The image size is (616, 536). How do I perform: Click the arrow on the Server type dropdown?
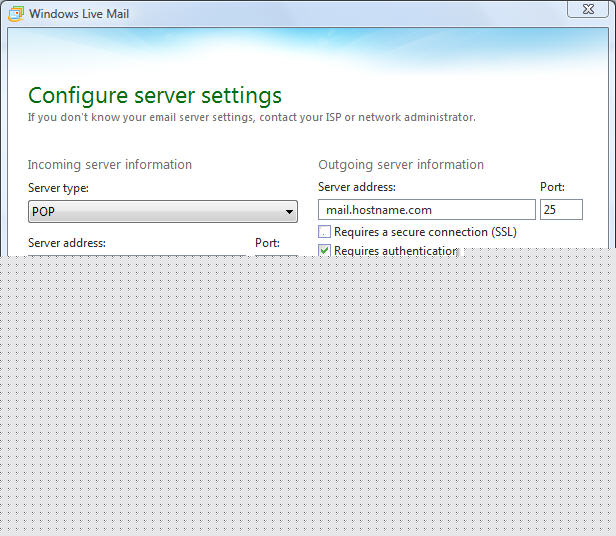point(289,212)
